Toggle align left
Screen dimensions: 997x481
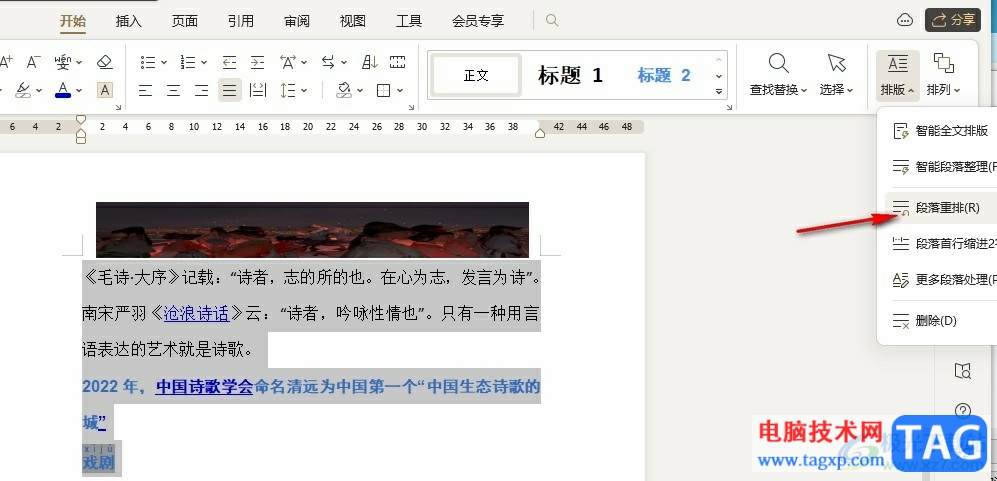click(x=146, y=90)
